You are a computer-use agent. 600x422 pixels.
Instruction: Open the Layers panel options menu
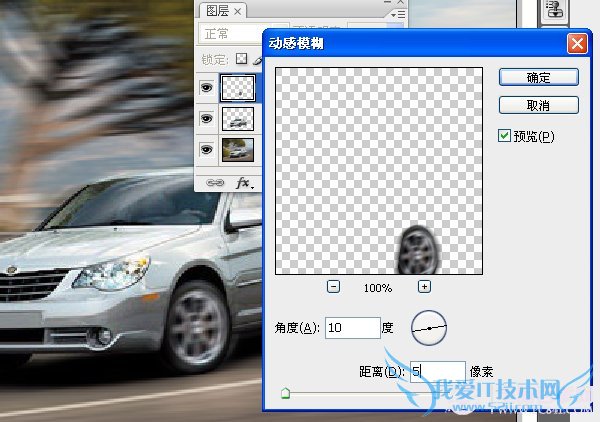tap(398, 15)
